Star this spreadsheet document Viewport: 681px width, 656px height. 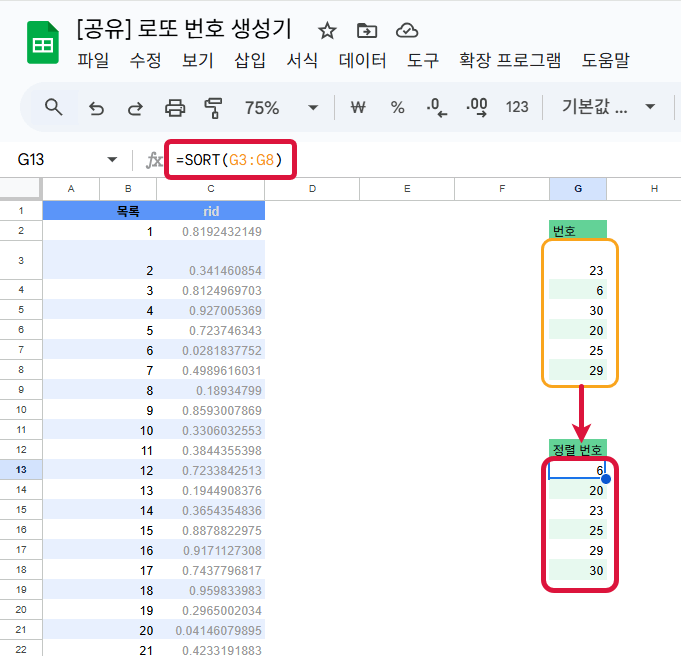pos(327,30)
